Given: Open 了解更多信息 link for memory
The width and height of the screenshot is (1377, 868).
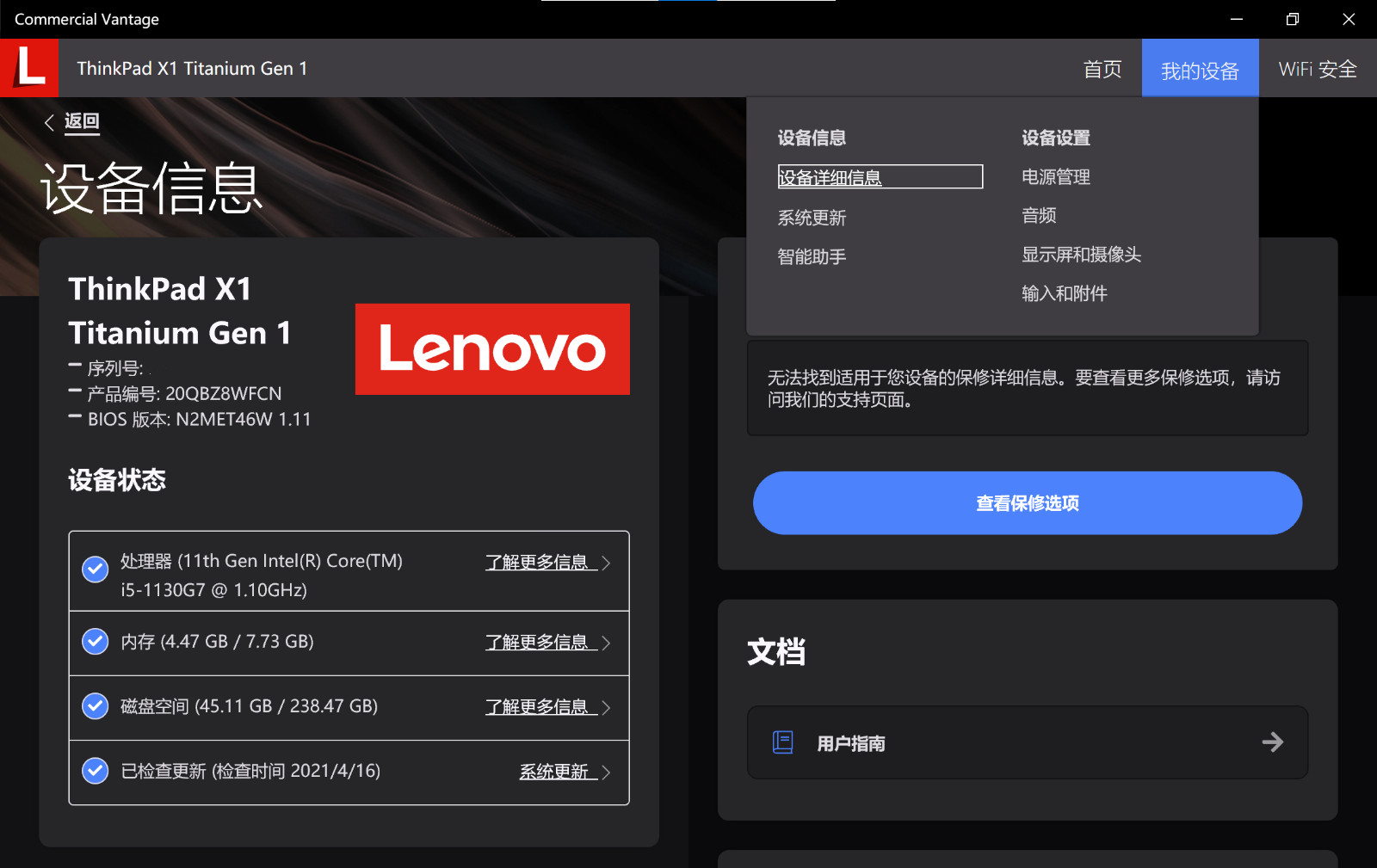Looking at the screenshot, I should click(x=540, y=643).
